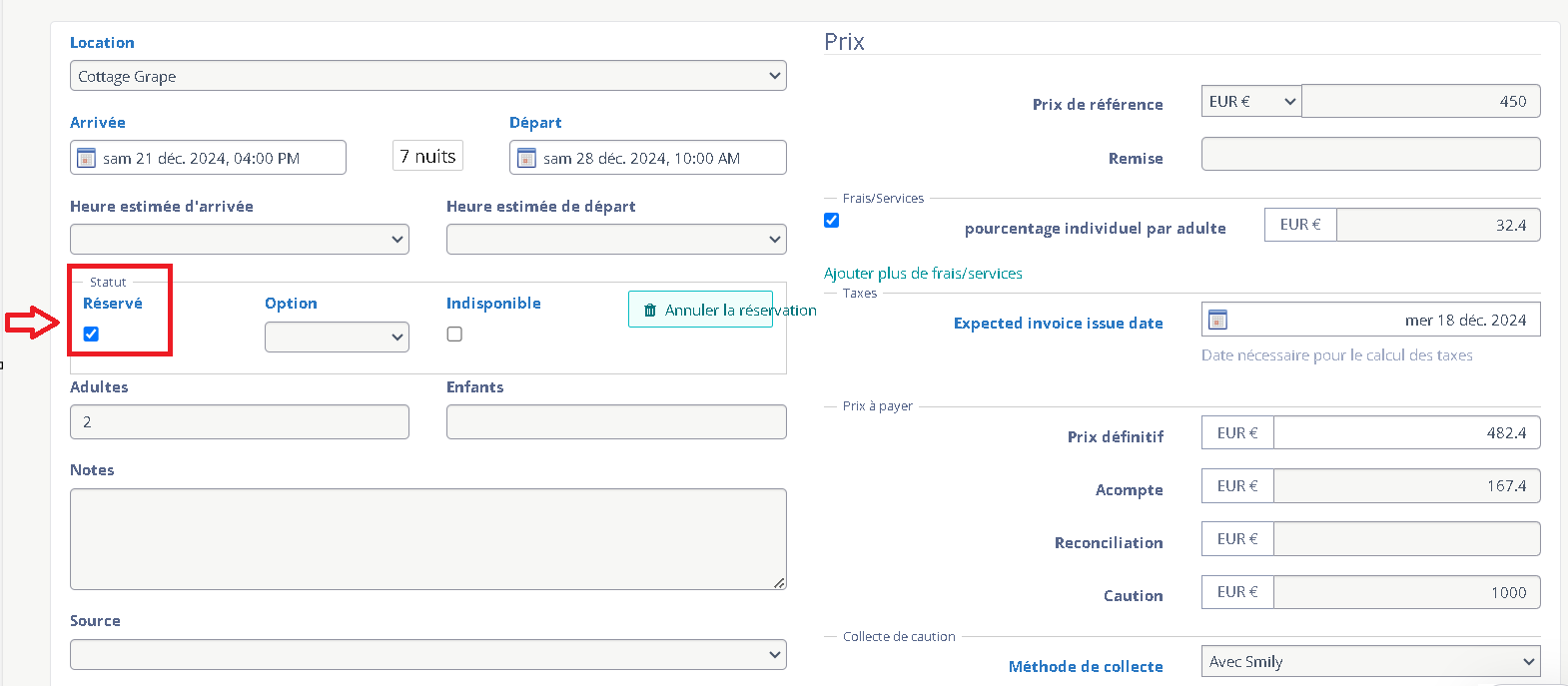Open the Location dropdown showing Cottage Grape
Image resolution: width=1568 pixels, height=686 pixels.
(427, 76)
